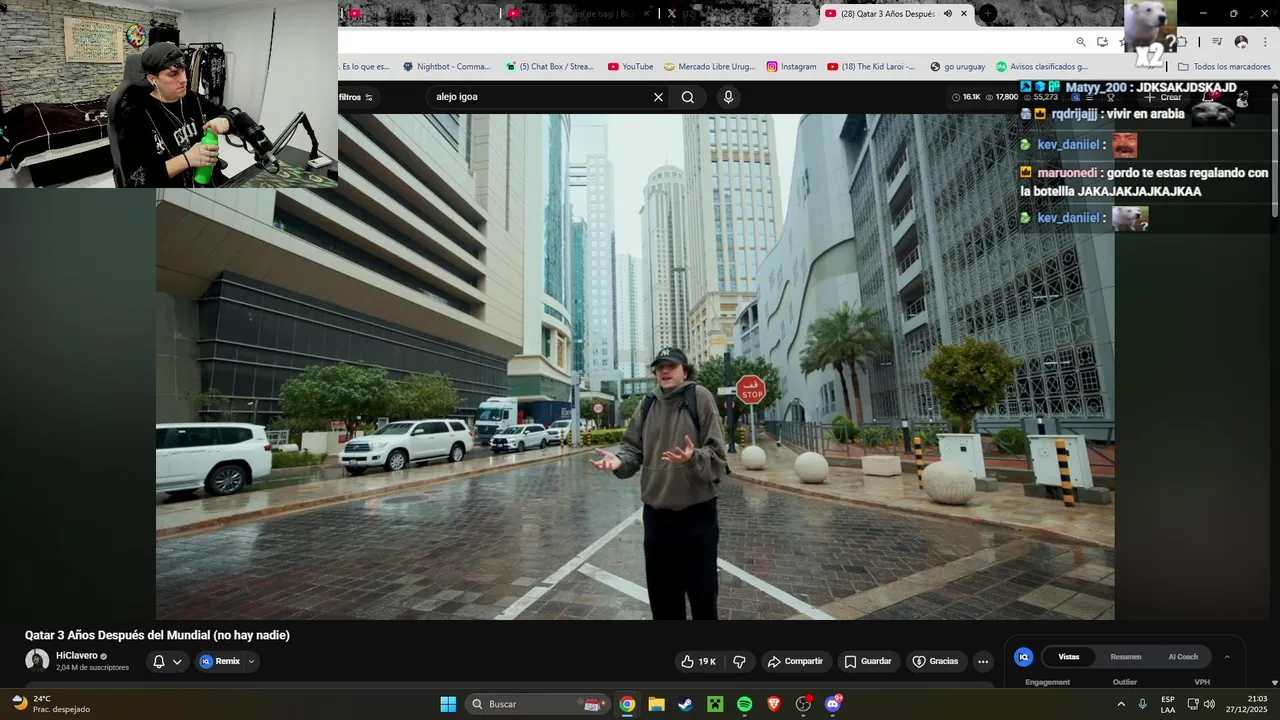The width and height of the screenshot is (1280, 720).
Task: Open the Instagram bookmark
Action: (x=791, y=67)
